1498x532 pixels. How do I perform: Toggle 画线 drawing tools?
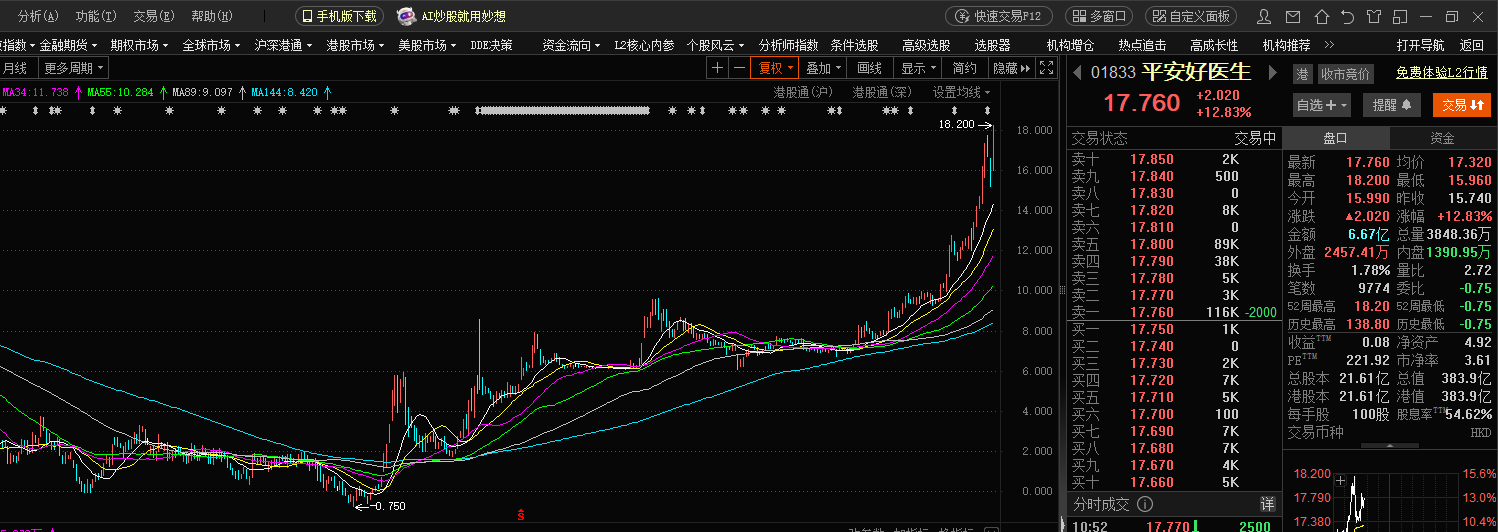[870, 68]
